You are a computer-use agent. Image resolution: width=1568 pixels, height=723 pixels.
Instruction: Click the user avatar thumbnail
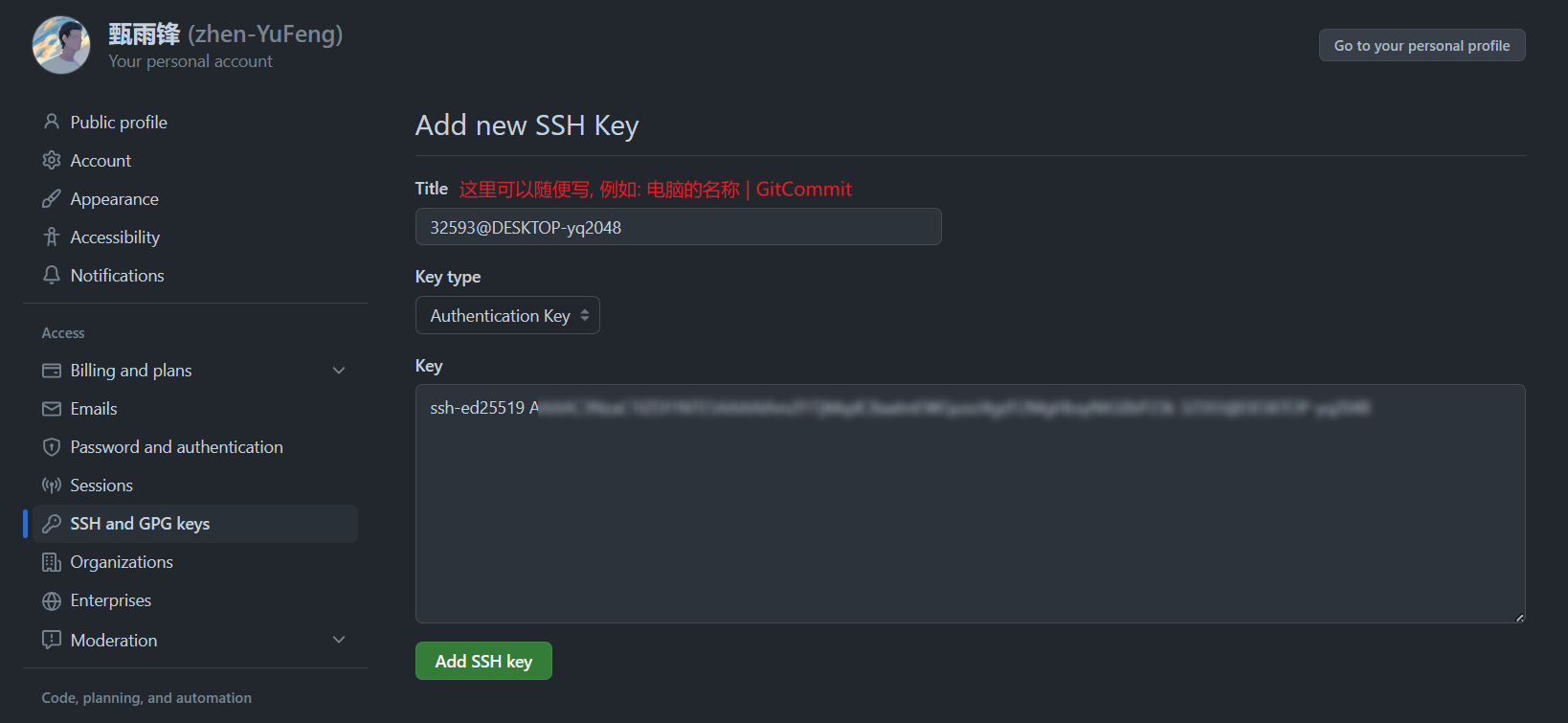[x=61, y=45]
